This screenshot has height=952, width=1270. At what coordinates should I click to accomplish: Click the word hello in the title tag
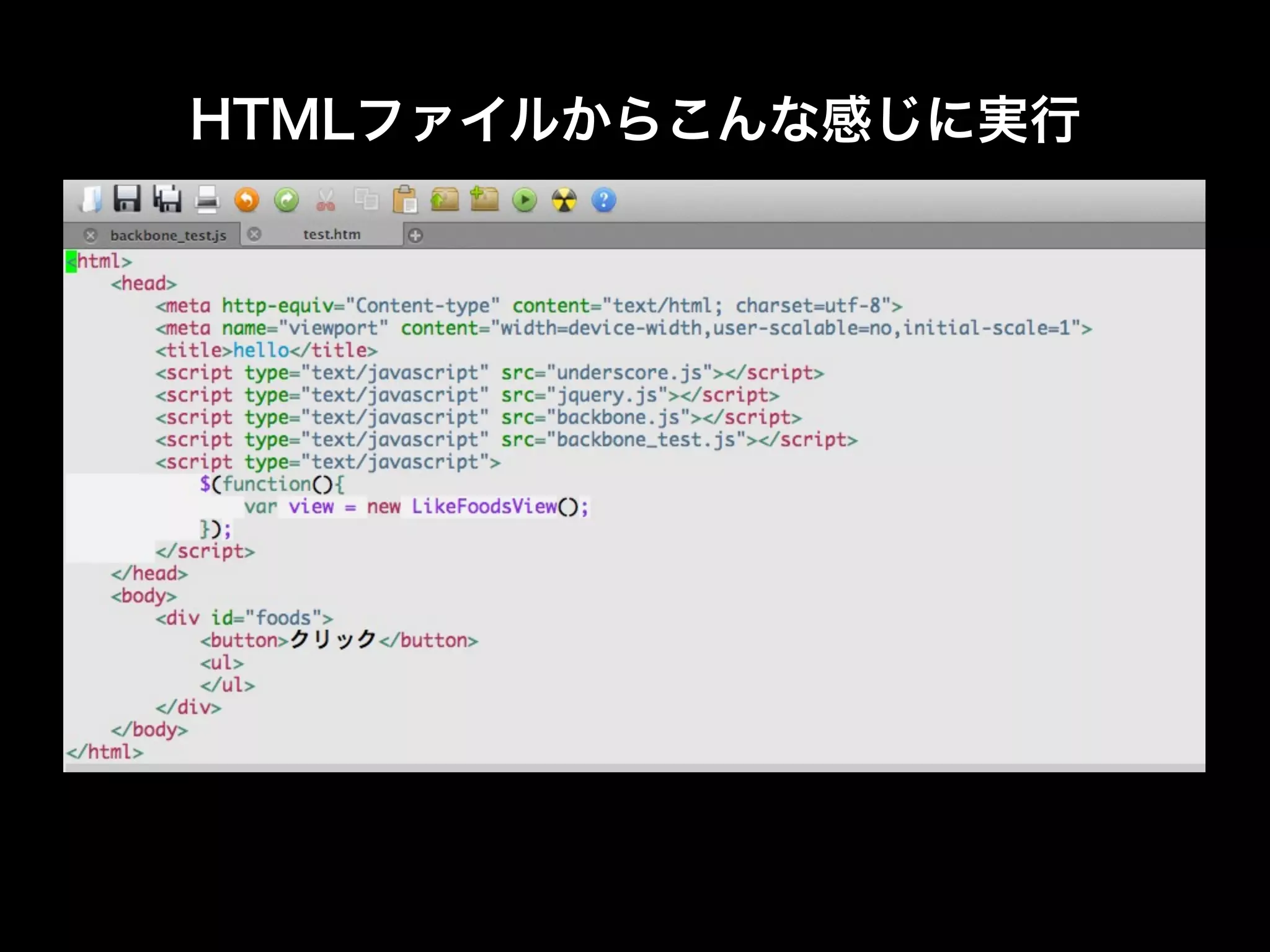tap(261, 350)
